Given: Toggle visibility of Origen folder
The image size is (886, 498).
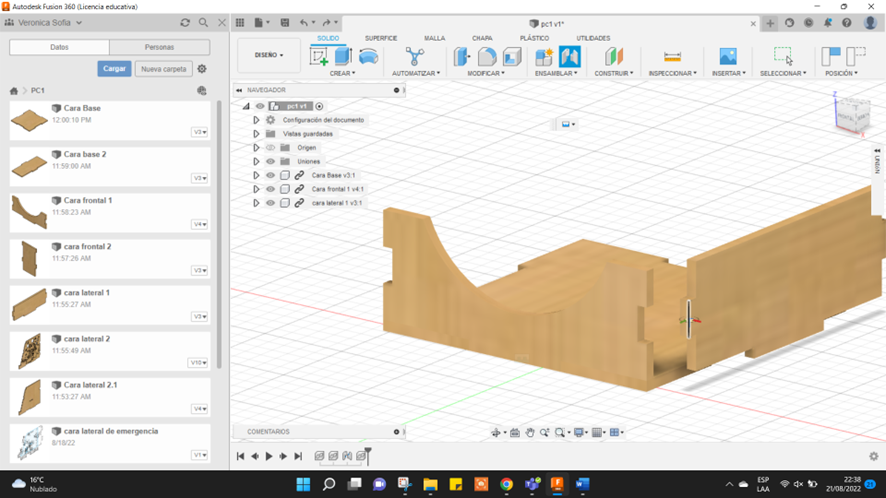Looking at the screenshot, I should point(271,148).
